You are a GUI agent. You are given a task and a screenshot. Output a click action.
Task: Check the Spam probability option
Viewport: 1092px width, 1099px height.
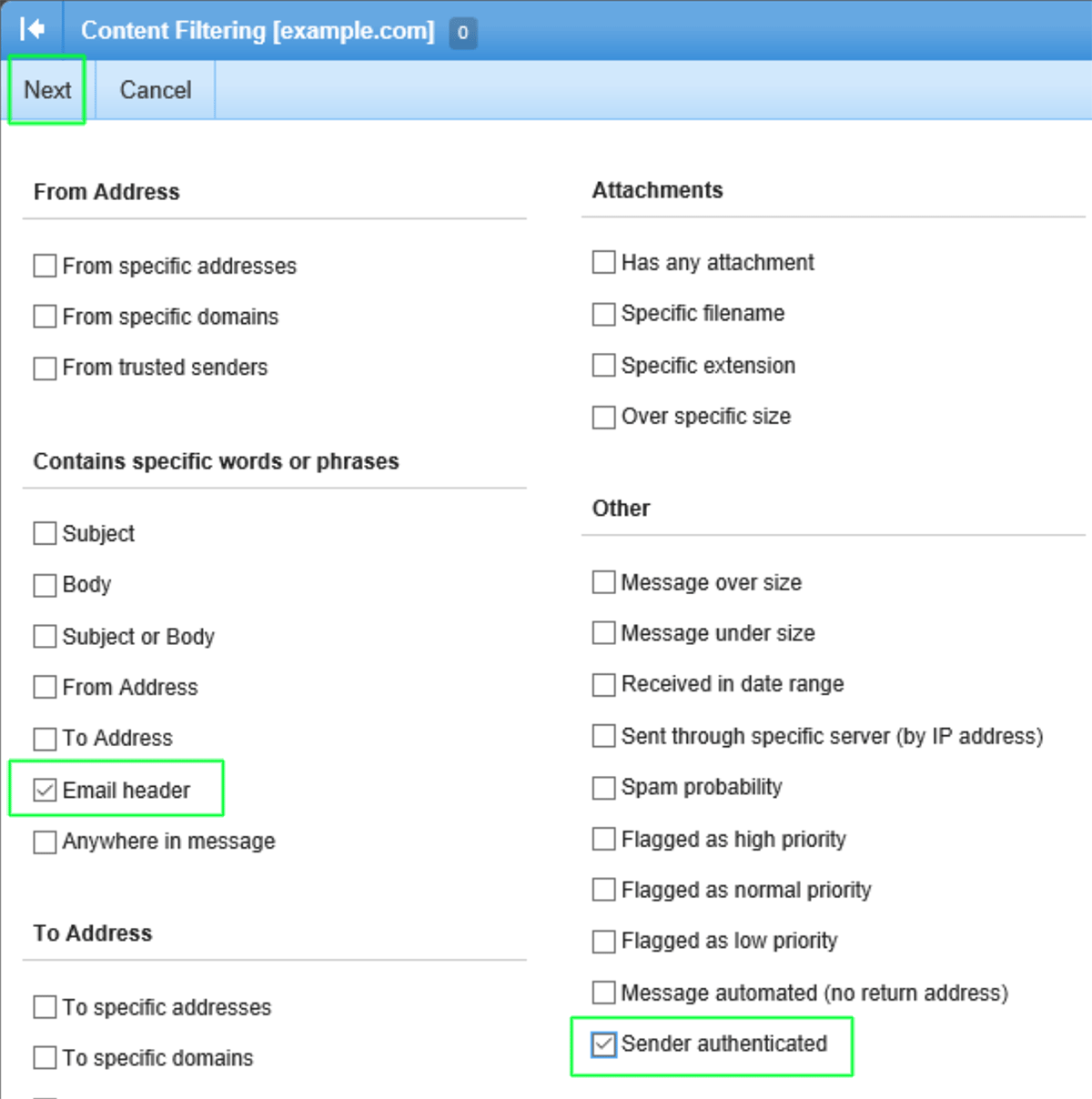pyautogui.click(x=603, y=787)
